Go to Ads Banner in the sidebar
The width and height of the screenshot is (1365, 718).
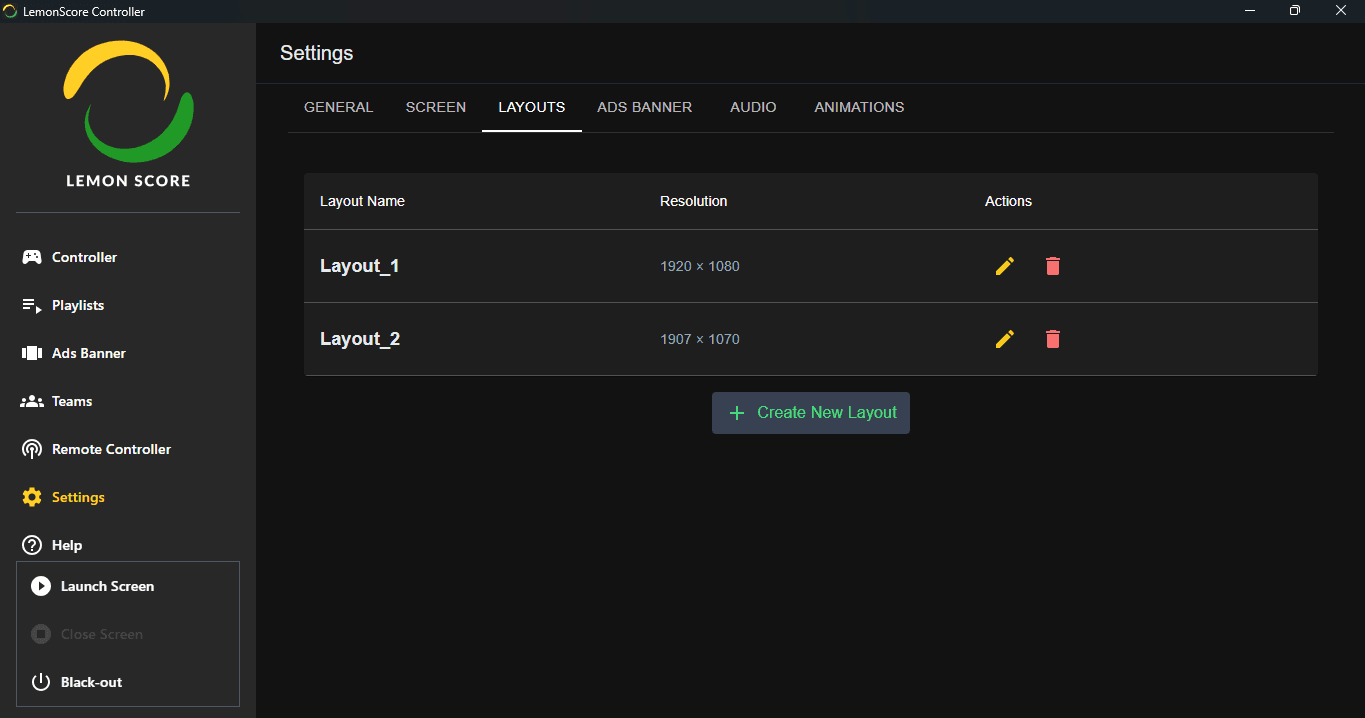[88, 353]
